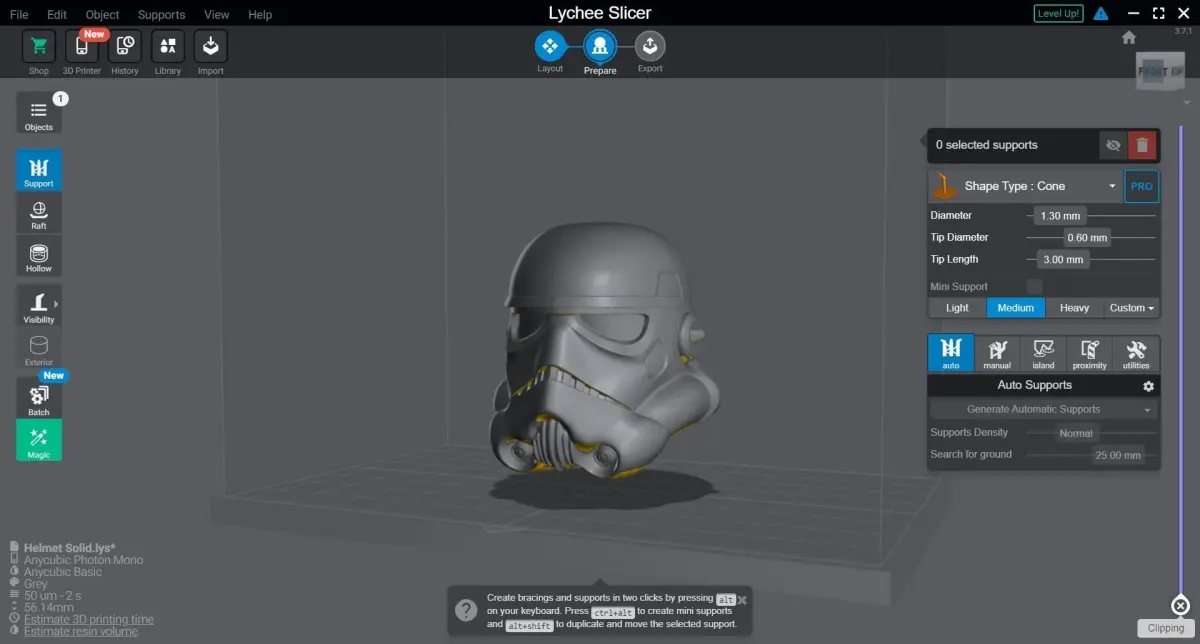The width and height of the screenshot is (1200, 644).
Task: Open the Supports menu
Action: (x=161, y=15)
